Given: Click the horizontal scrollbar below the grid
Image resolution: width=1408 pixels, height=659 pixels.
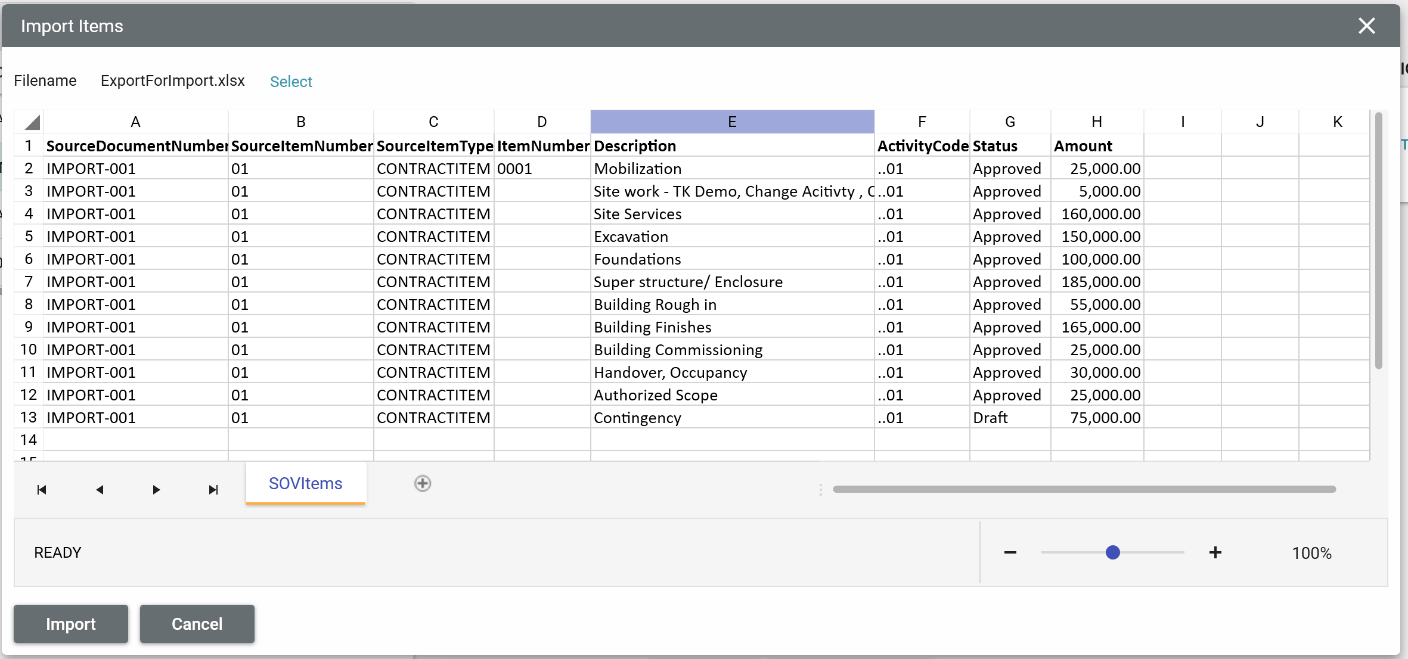Looking at the screenshot, I should coord(1084,490).
